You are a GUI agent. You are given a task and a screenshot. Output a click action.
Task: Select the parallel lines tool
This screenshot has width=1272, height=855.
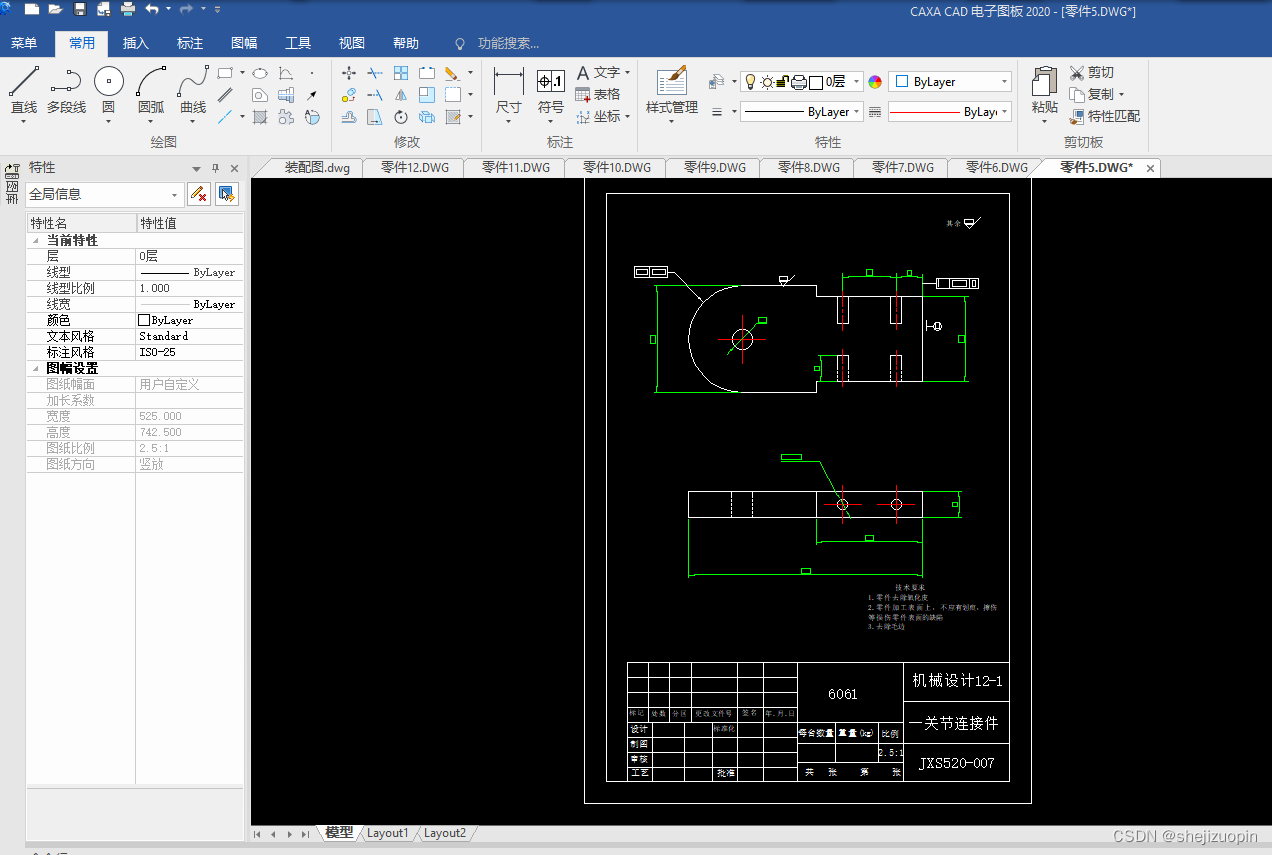[x=225, y=95]
